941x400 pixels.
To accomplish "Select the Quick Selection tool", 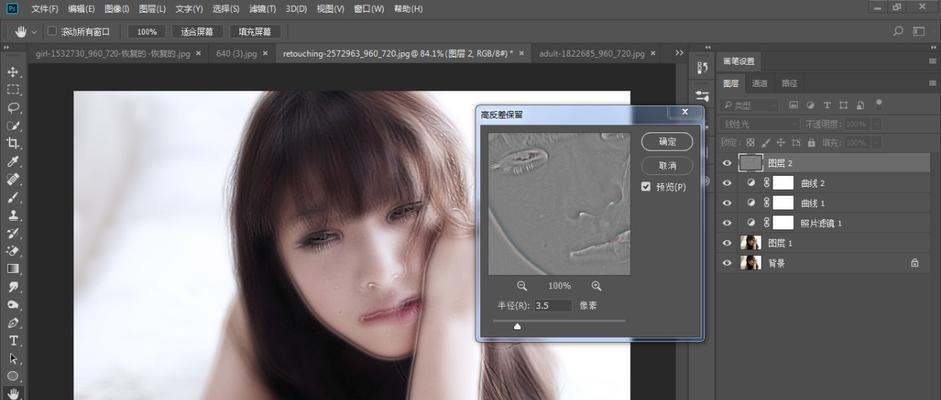I will pyautogui.click(x=13, y=125).
